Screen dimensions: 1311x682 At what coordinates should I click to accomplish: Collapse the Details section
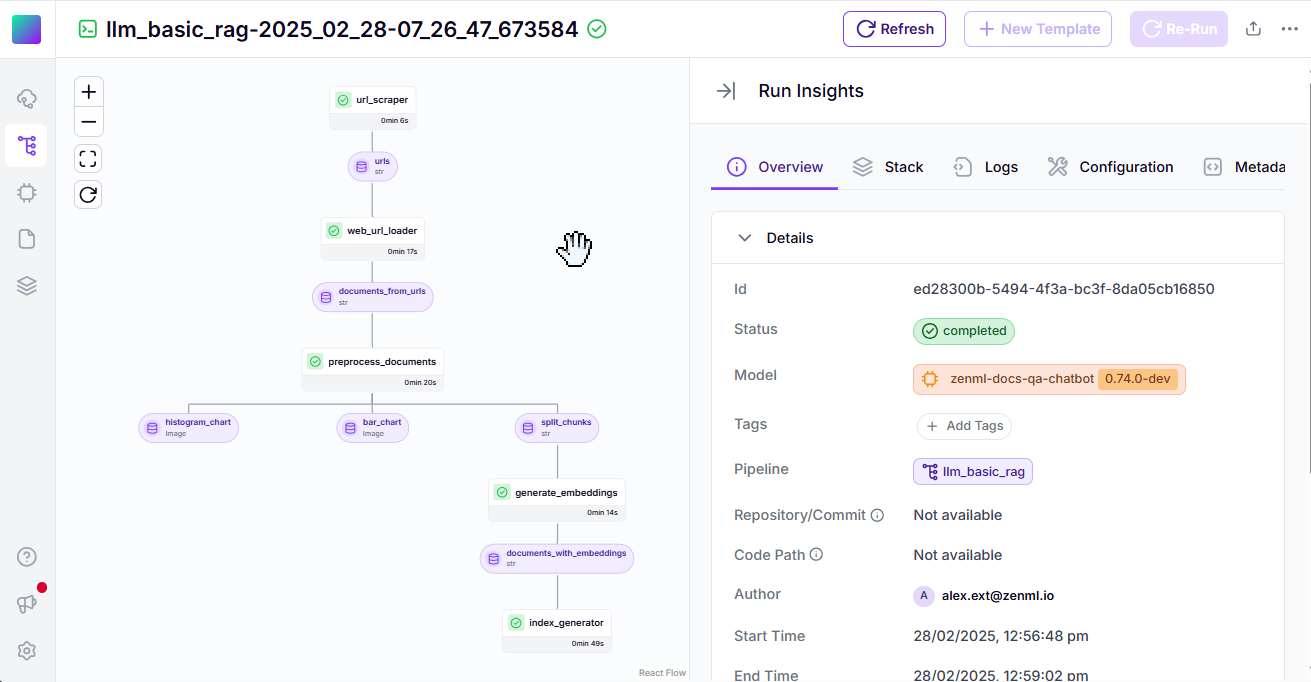[x=744, y=238]
